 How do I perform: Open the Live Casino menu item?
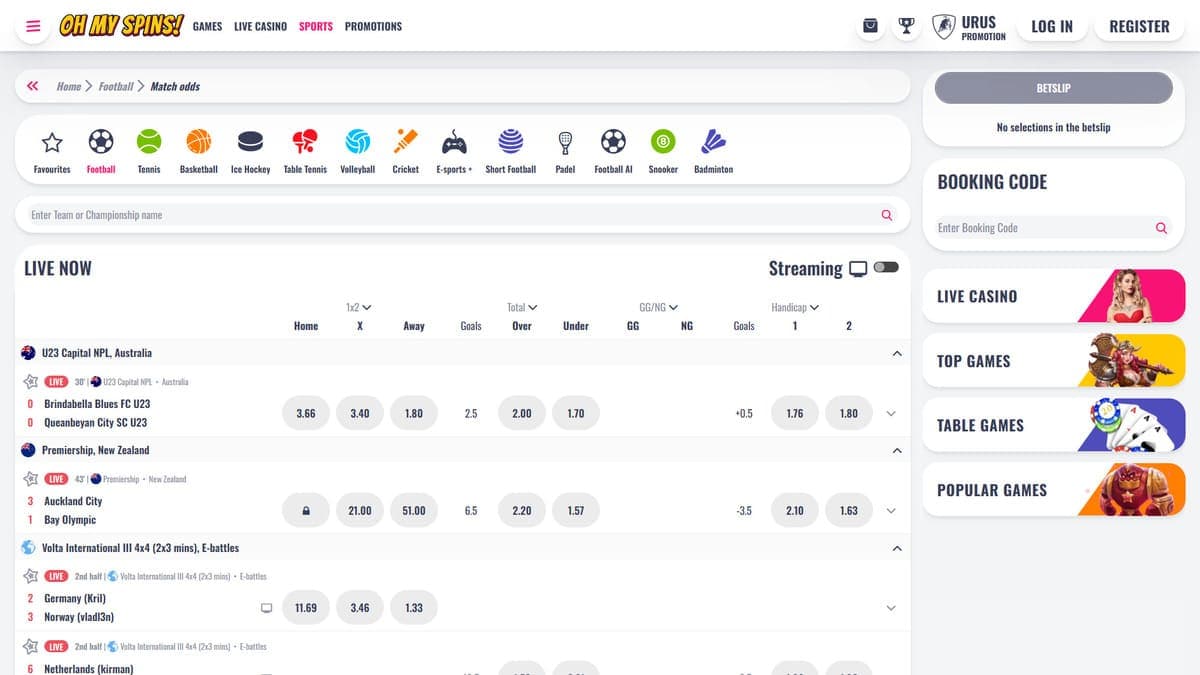pos(260,26)
